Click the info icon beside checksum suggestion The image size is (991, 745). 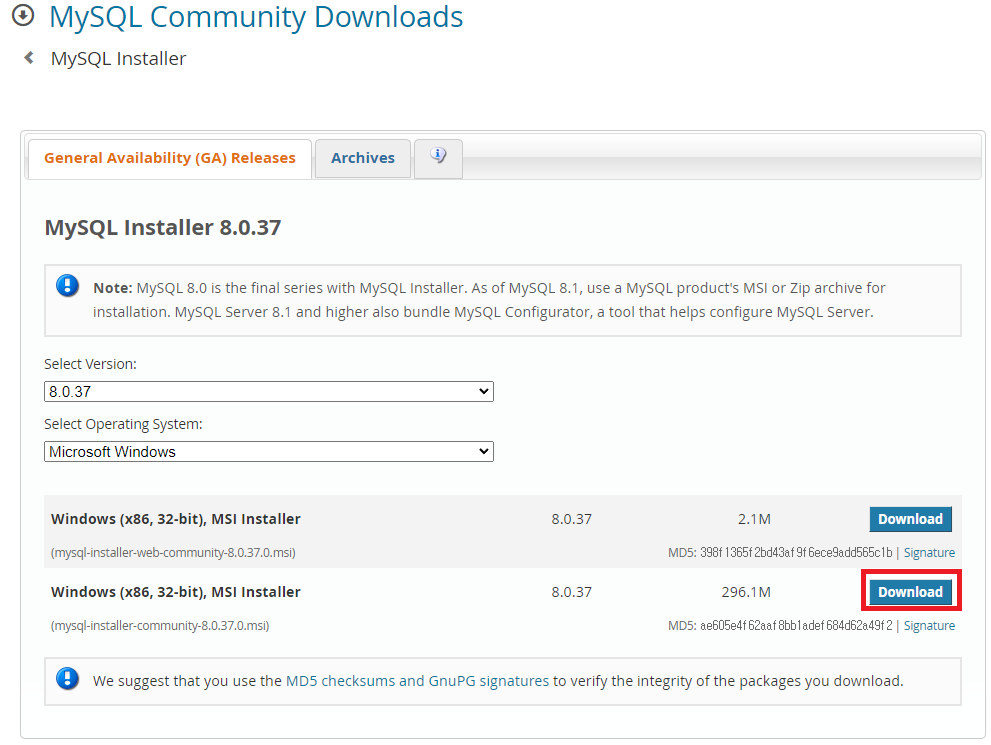point(68,679)
